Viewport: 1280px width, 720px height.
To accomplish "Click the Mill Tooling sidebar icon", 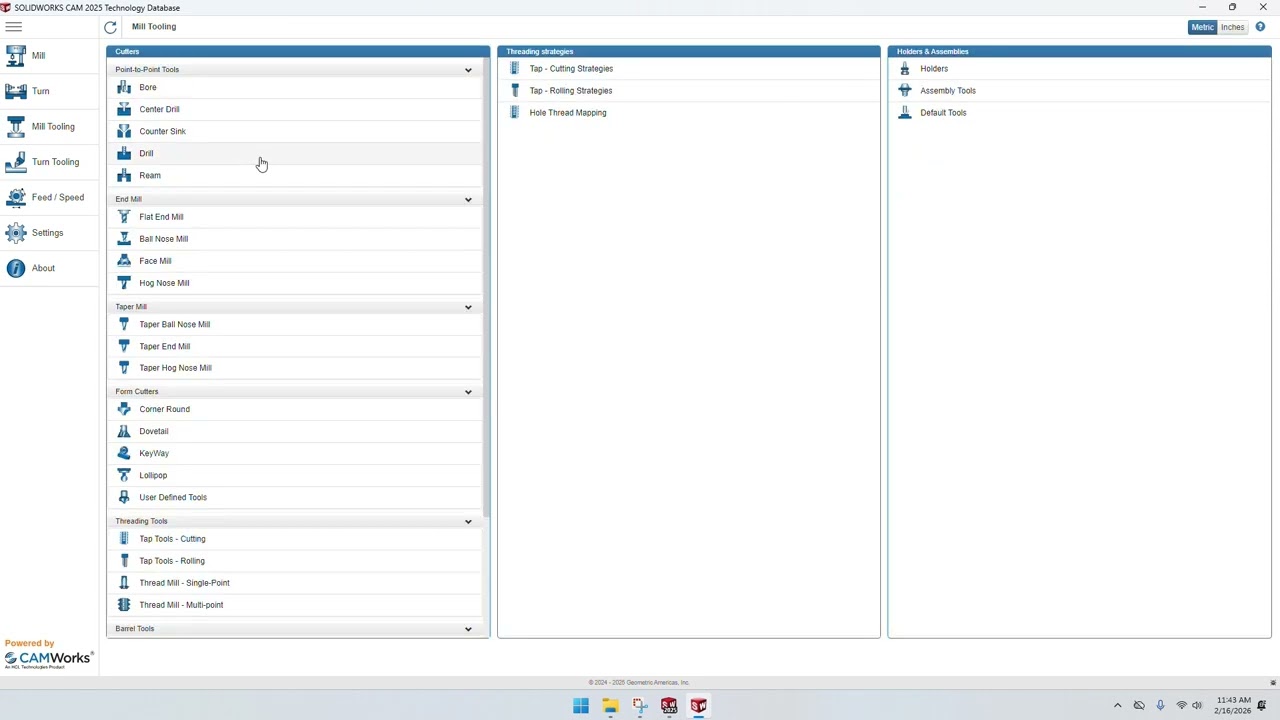I will pyautogui.click(x=15, y=127).
